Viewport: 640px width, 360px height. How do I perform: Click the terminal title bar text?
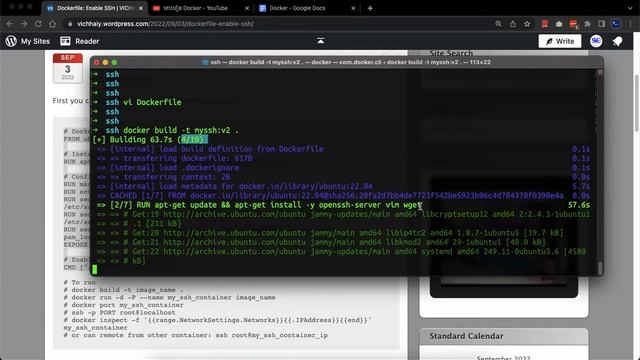tap(350, 62)
